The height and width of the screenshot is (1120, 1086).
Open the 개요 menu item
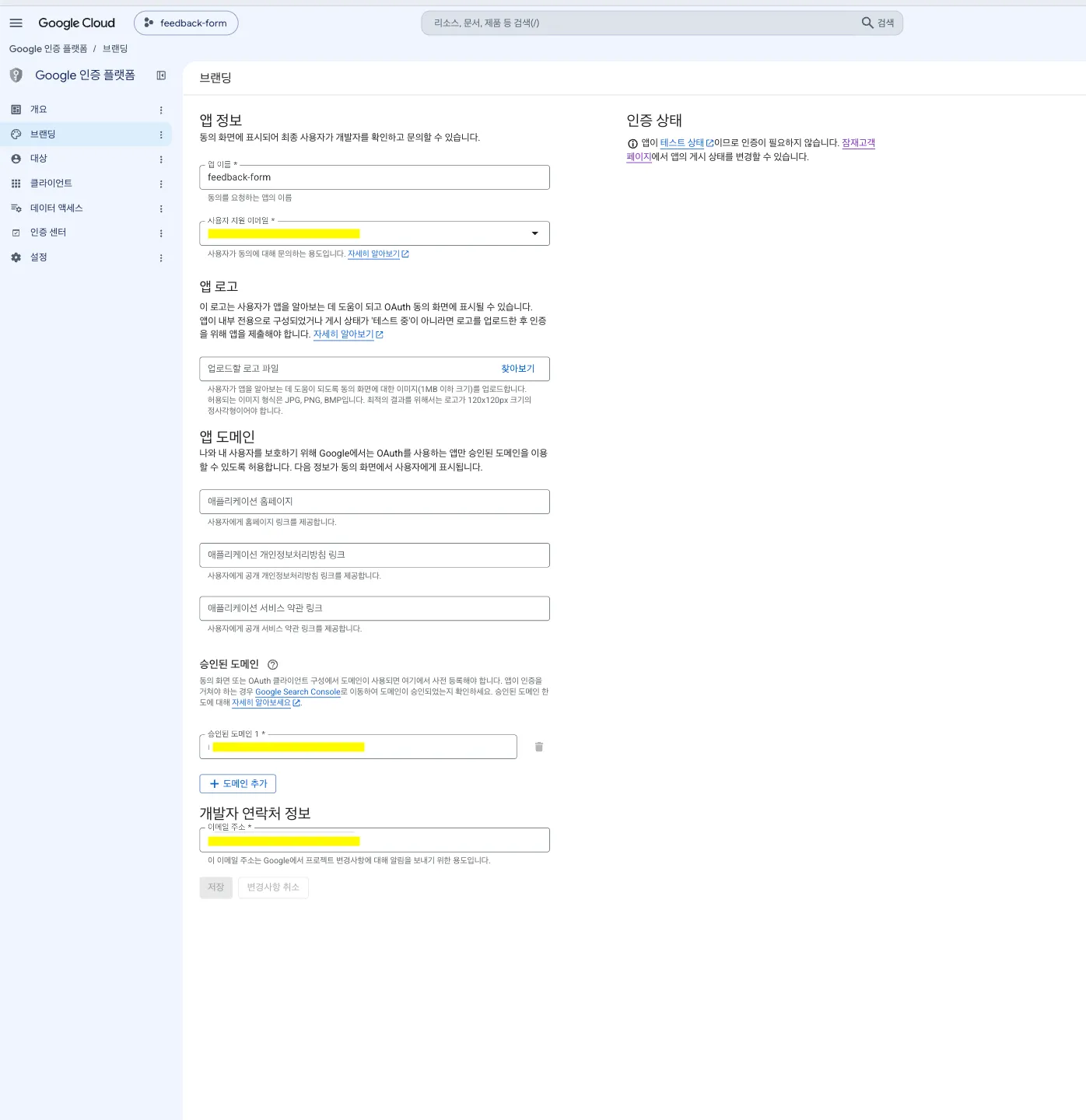point(86,110)
